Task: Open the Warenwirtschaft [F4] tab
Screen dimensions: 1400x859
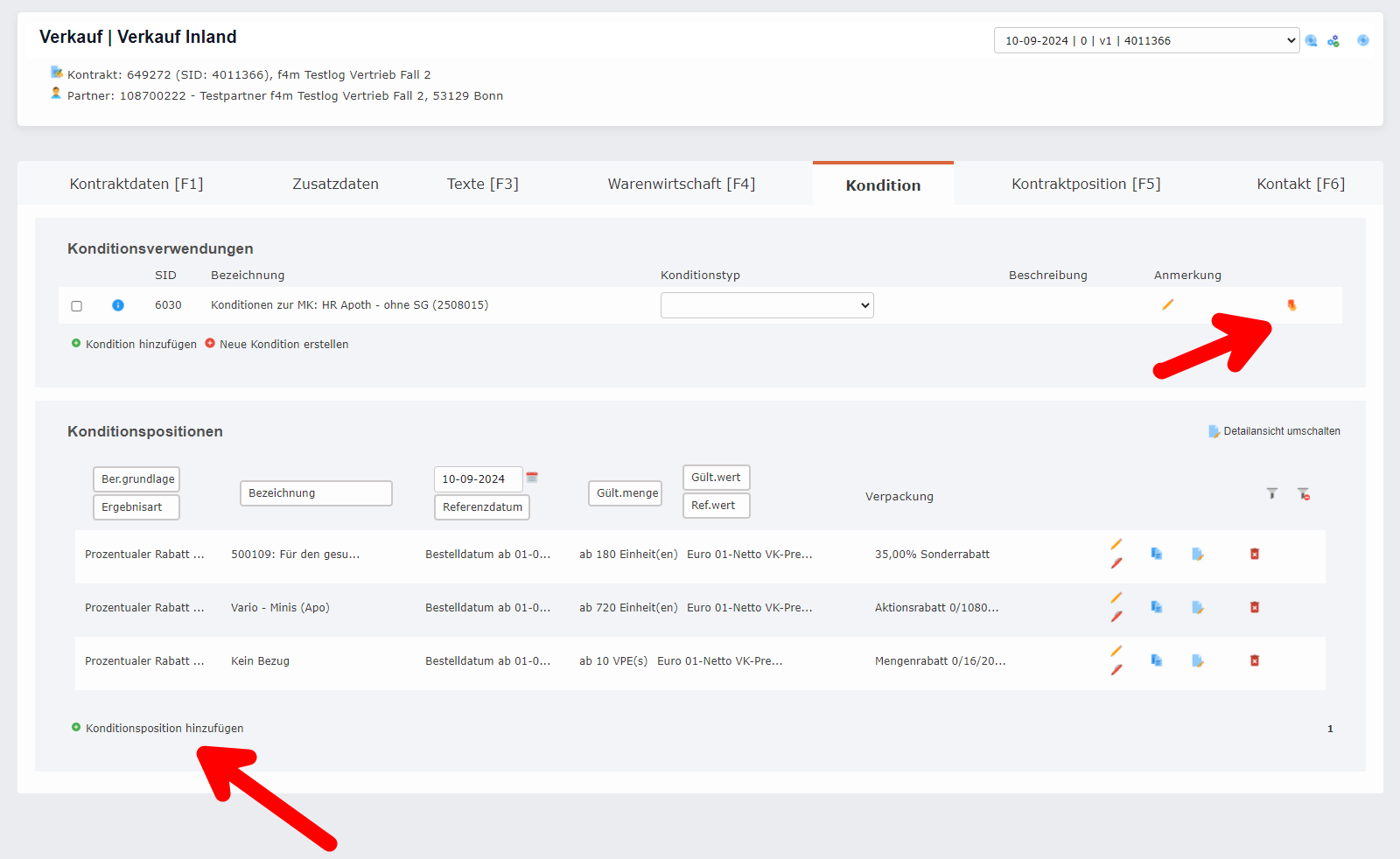Action: tap(681, 184)
